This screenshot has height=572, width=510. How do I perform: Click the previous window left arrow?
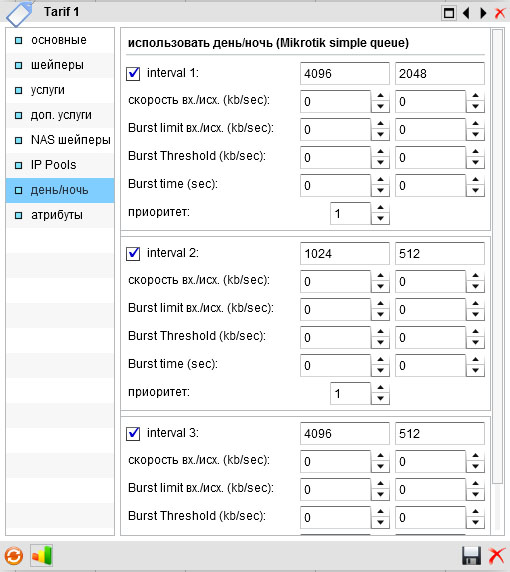[x=466, y=13]
